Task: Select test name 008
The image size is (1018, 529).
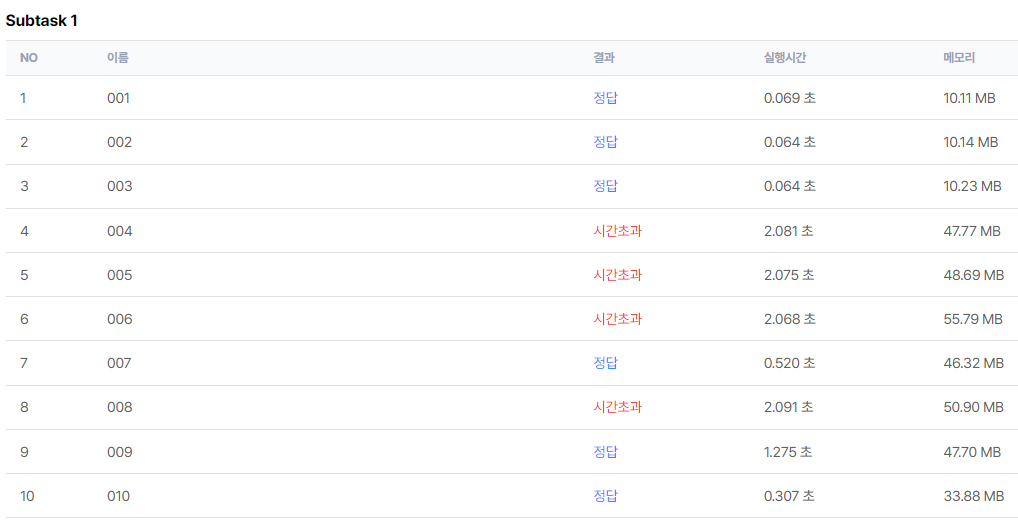Action: tap(119, 407)
